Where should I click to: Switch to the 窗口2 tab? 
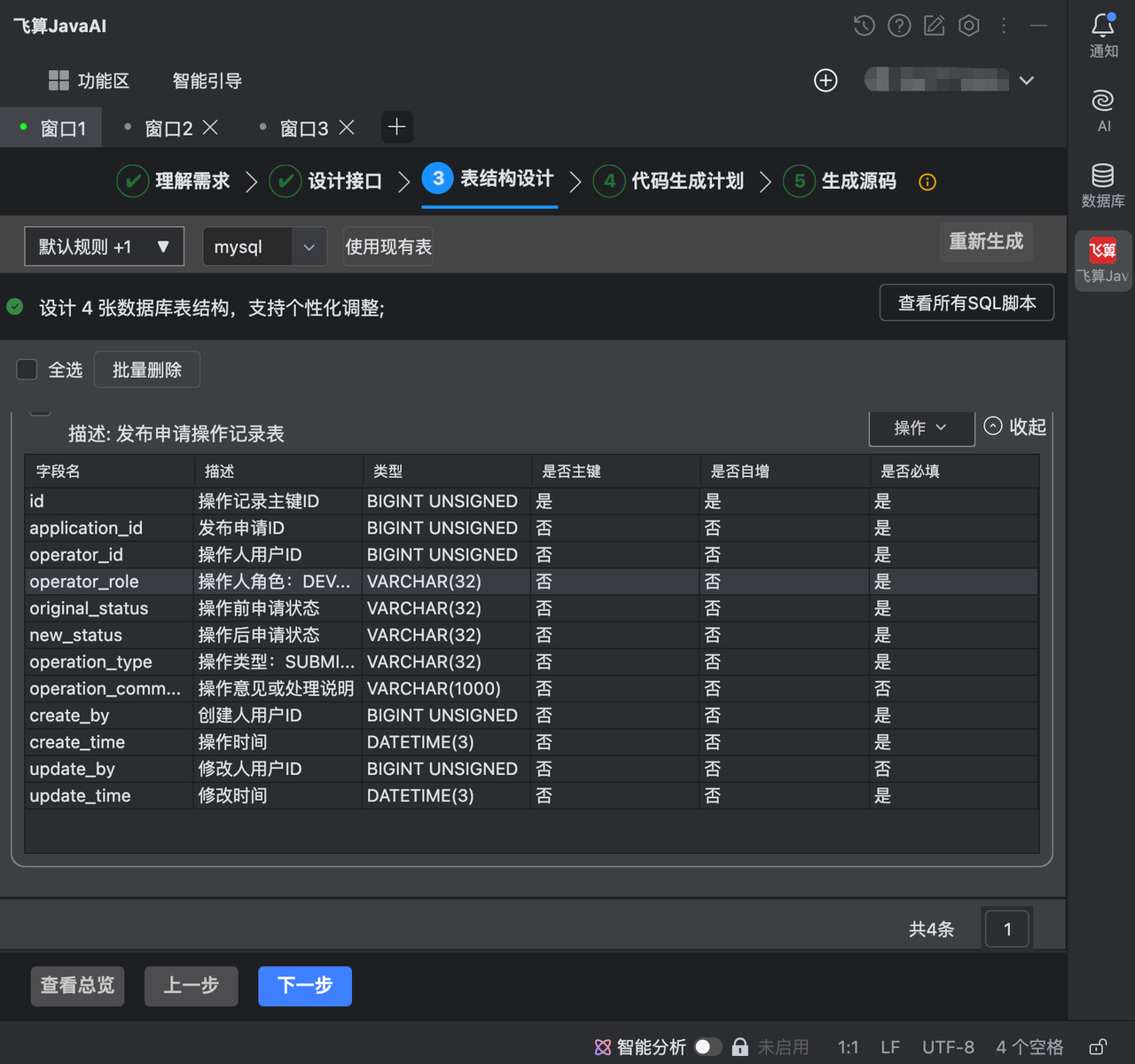[x=168, y=129]
